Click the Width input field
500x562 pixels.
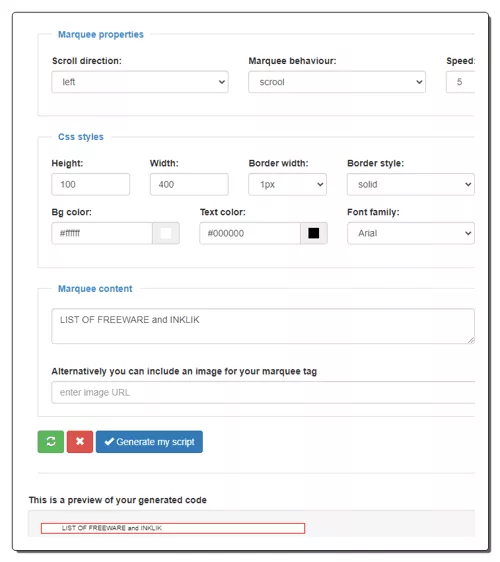click(189, 184)
